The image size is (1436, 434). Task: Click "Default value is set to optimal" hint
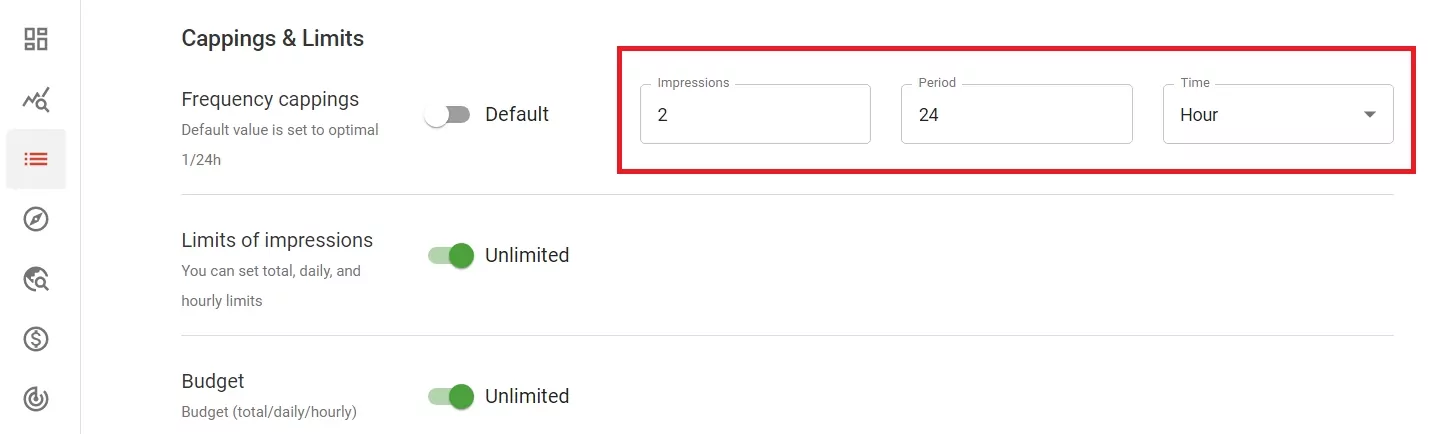tap(280, 130)
